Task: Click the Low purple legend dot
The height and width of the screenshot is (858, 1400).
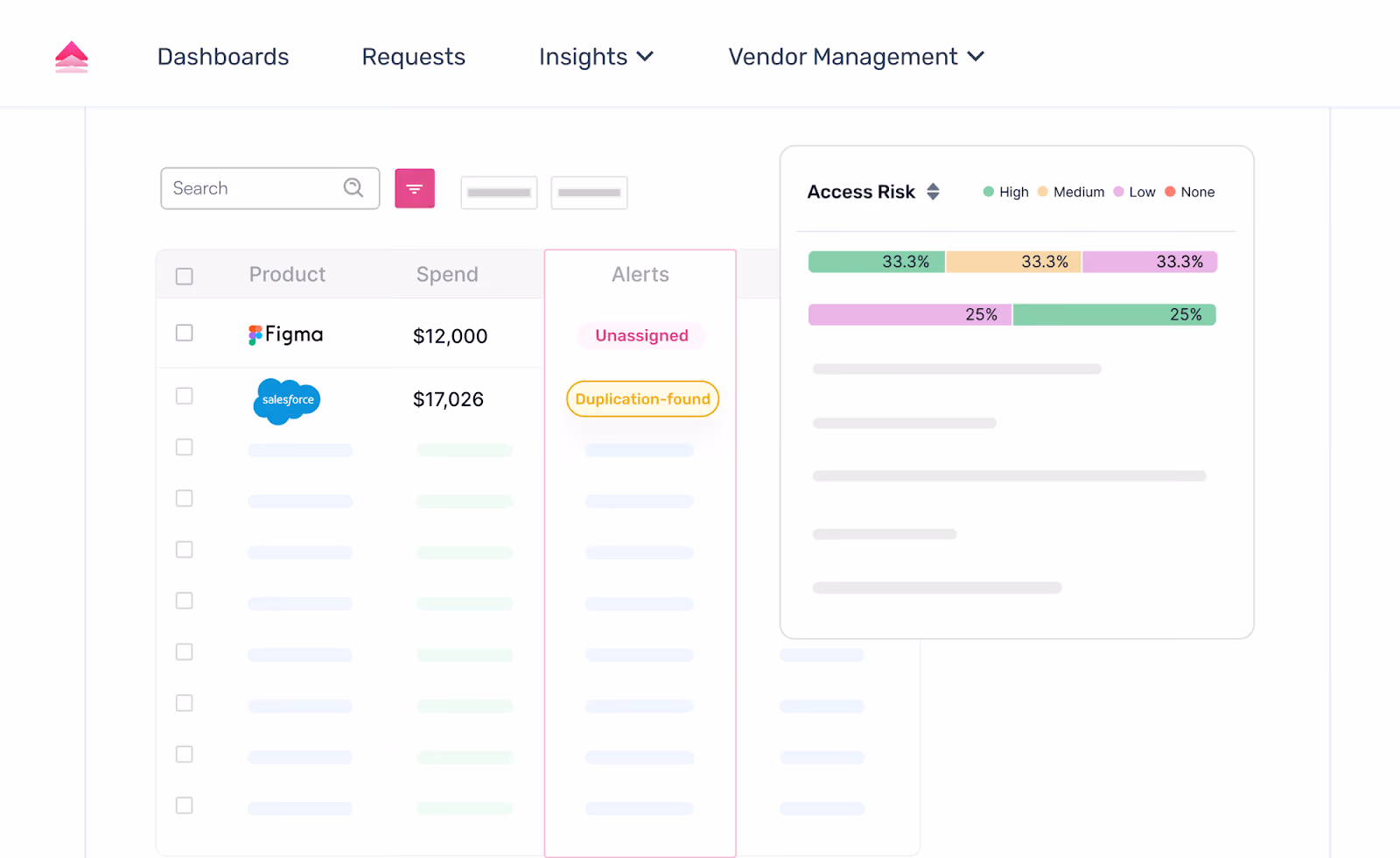Action: (x=1118, y=192)
